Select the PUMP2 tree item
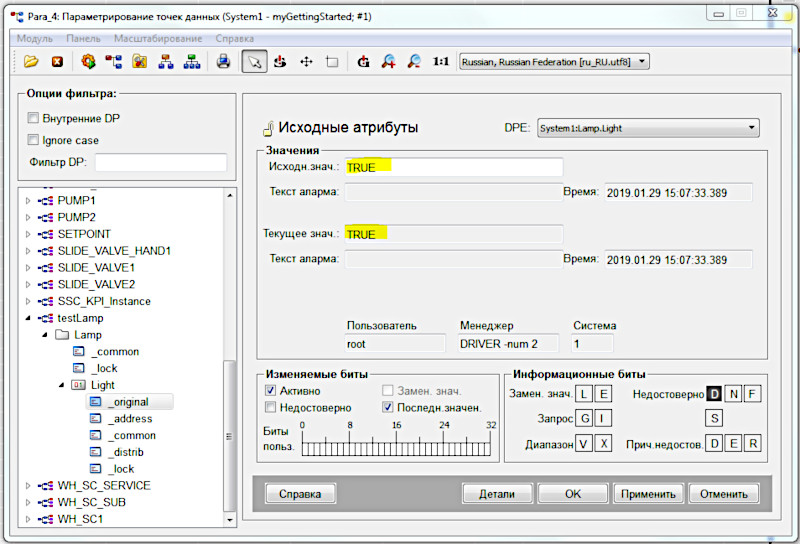The height and width of the screenshot is (544, 800). point(76,217)
